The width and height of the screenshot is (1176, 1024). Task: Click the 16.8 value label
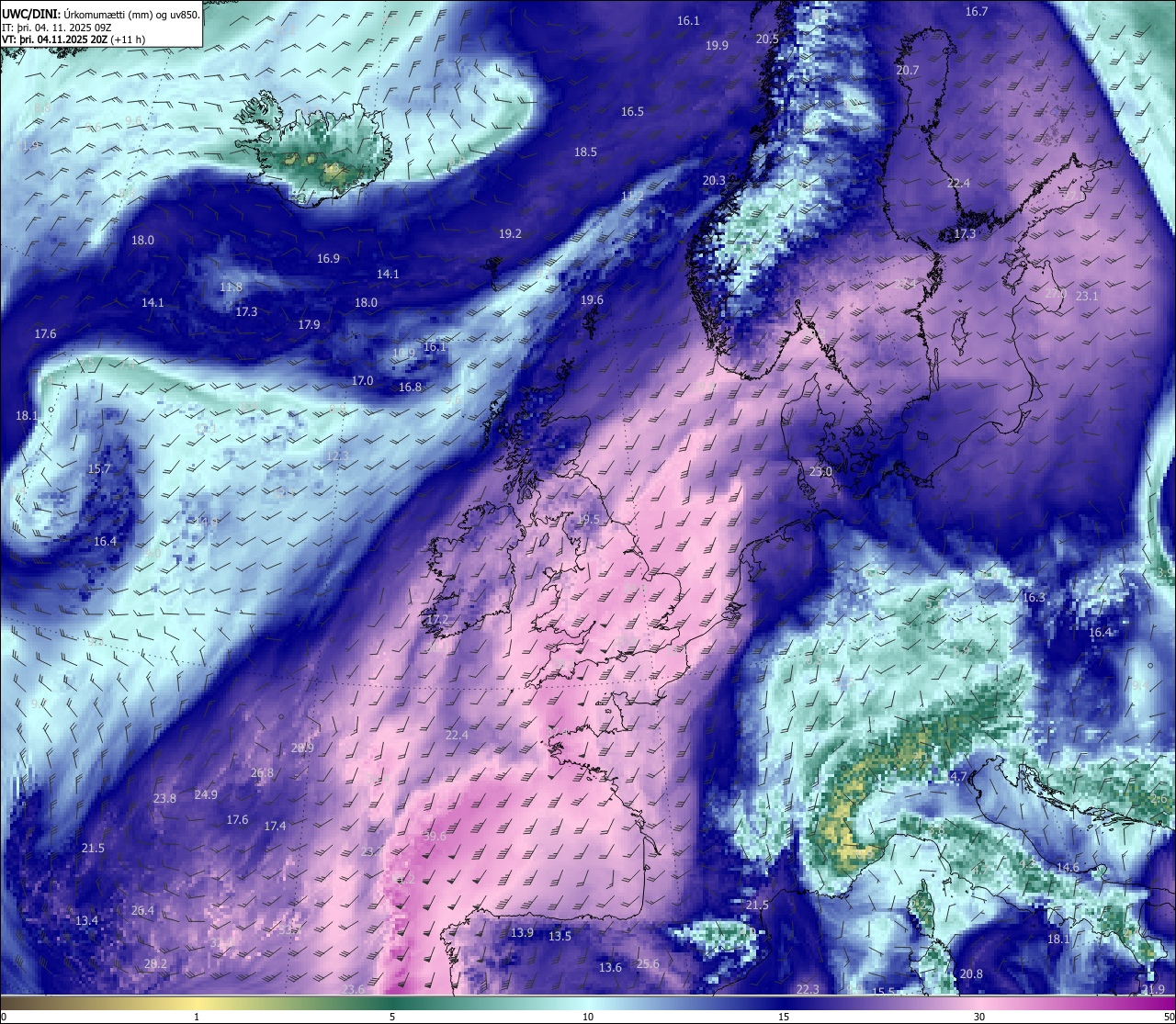[410, 388]
